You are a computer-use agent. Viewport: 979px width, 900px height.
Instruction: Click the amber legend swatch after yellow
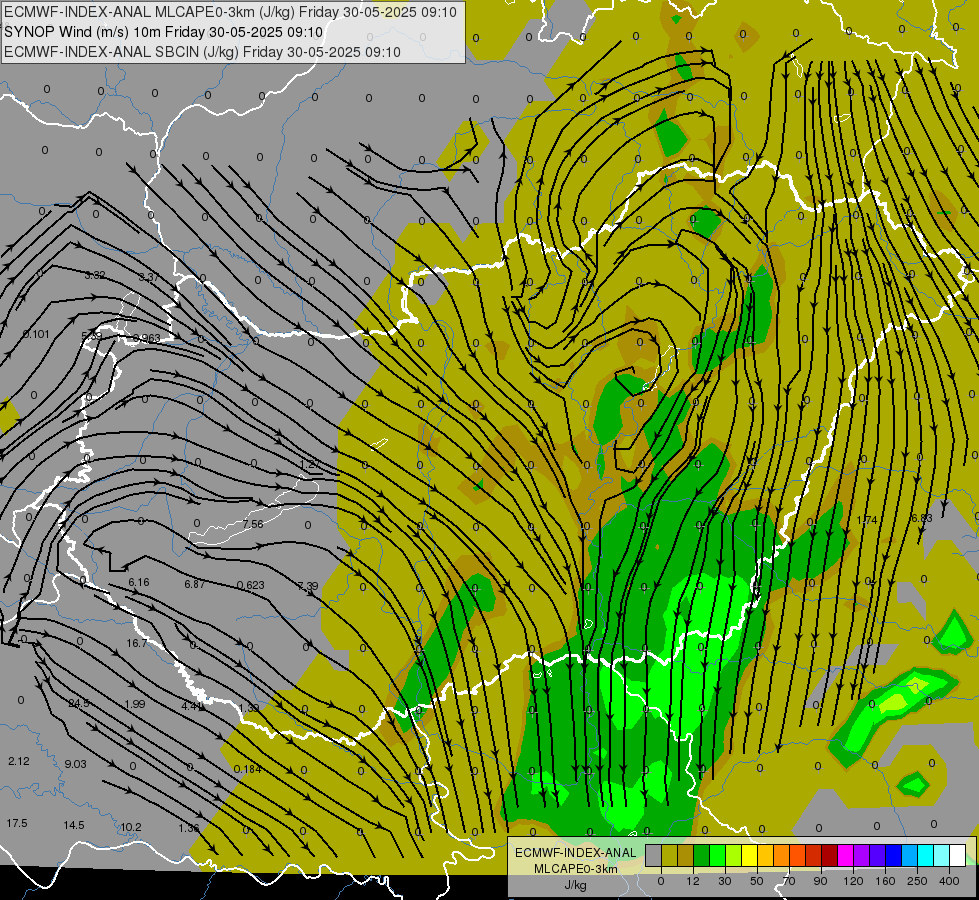[765, 855]
